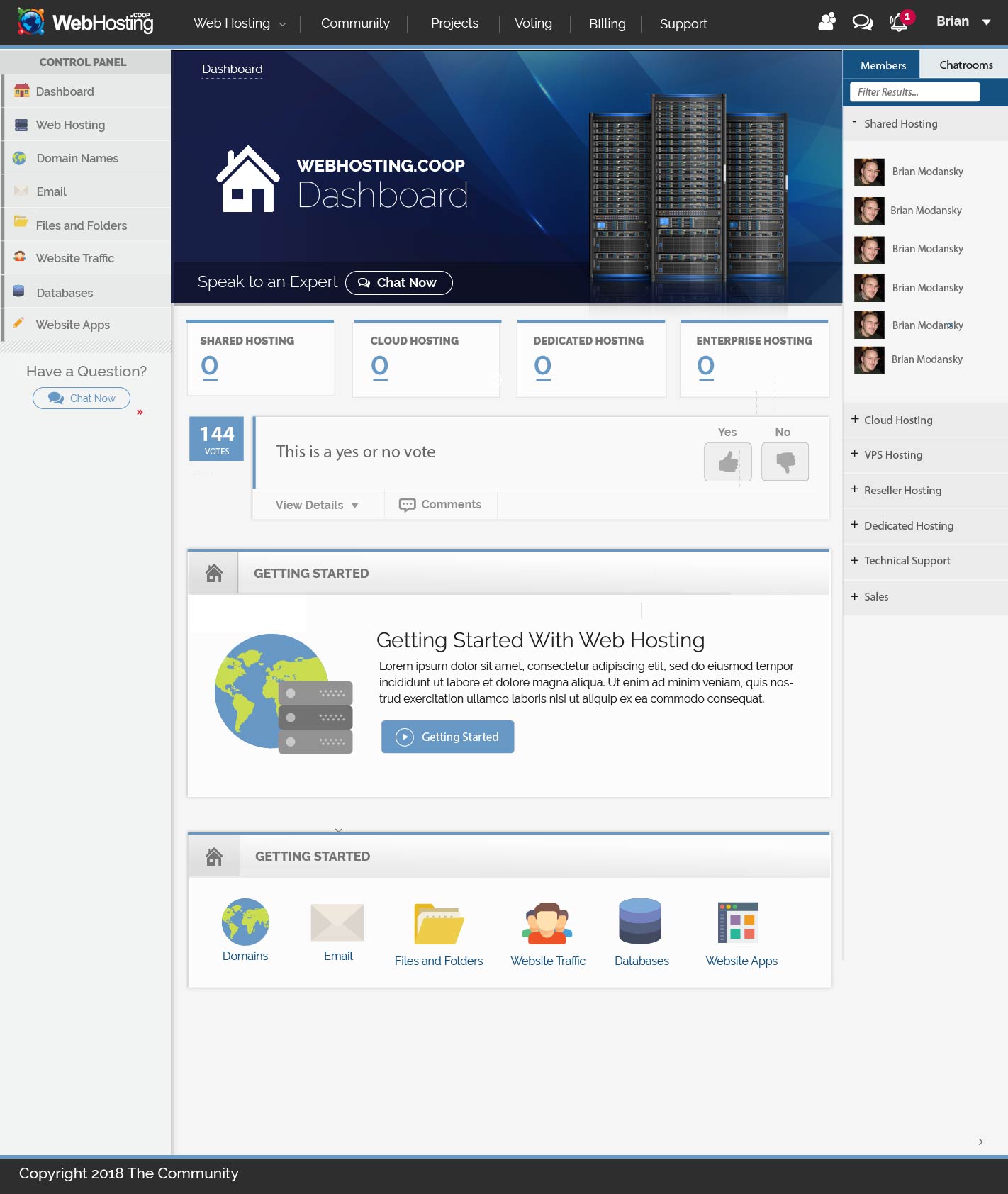Viewport: 1008px width, 1194px height.
Task: Click the large Files and Folders icon
Action: 439,924
